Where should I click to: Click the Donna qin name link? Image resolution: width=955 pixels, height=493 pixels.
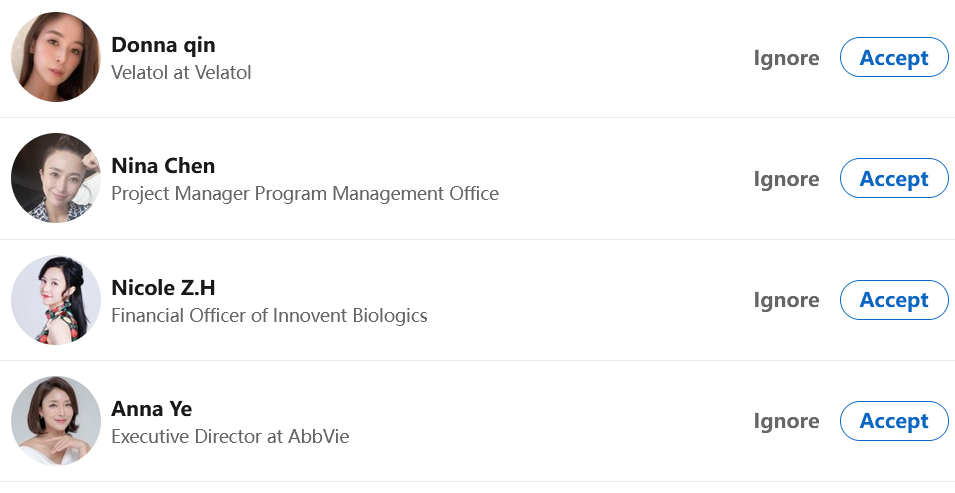[x=163, y=45]
